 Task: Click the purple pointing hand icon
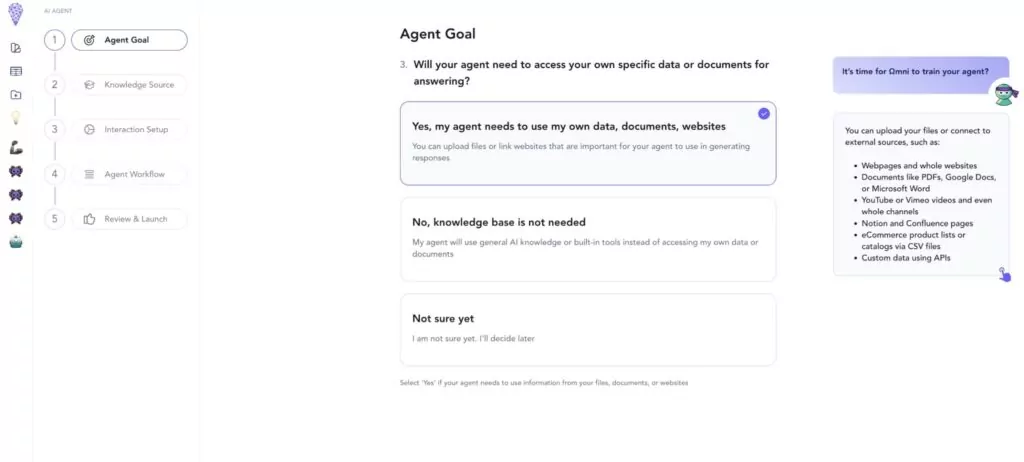[x=1004, y=274]
